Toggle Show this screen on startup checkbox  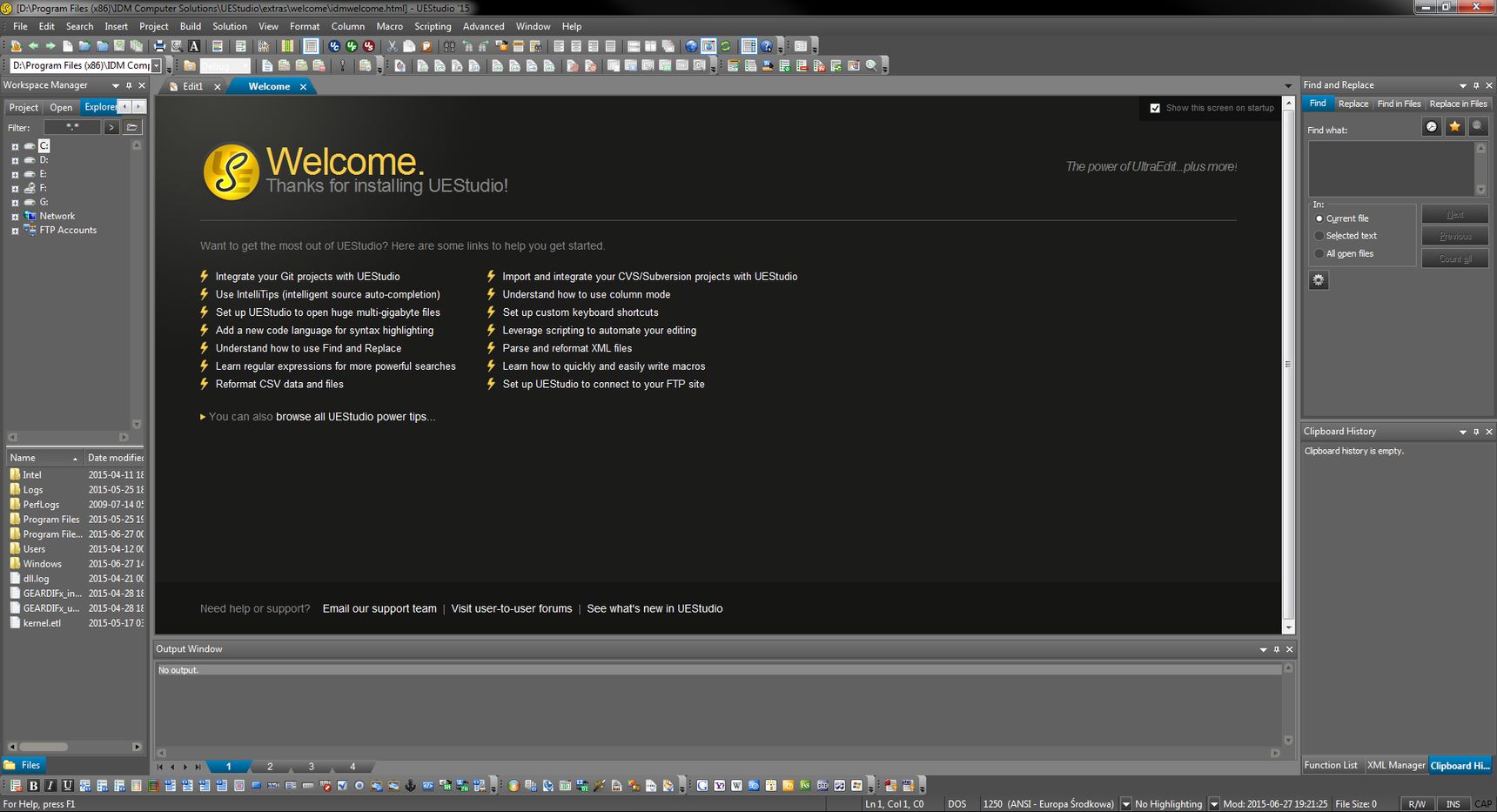tap(1155, 108)
